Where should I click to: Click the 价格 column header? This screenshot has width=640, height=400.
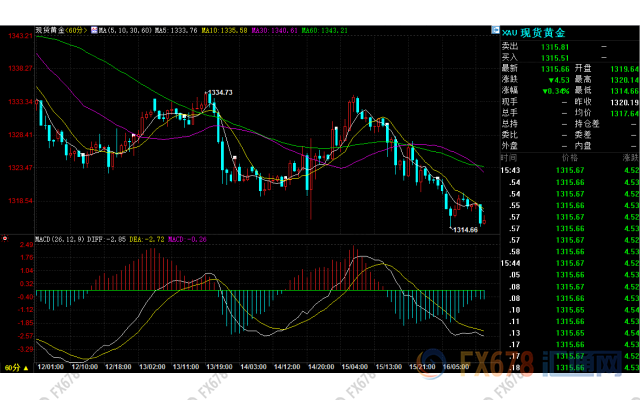coord(570,158)
